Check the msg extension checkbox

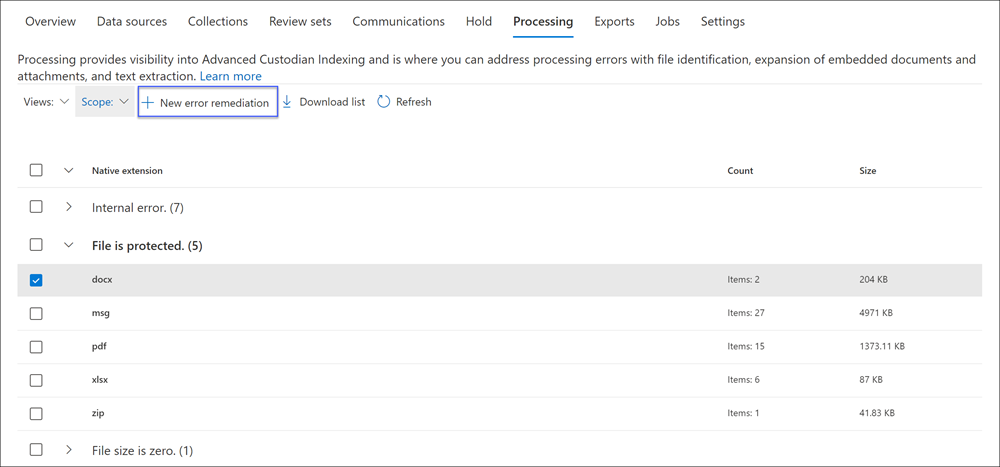click(36, 313)
